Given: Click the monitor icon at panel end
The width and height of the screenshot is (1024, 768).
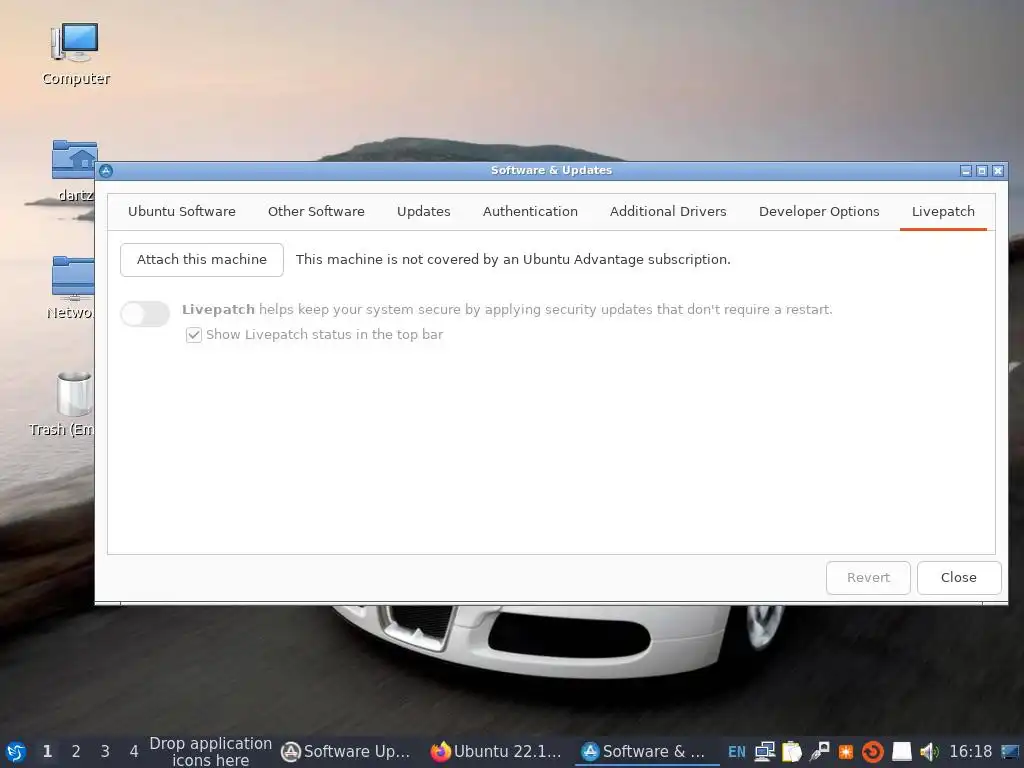Looking at the screenshot, I should click(1010, 752).
